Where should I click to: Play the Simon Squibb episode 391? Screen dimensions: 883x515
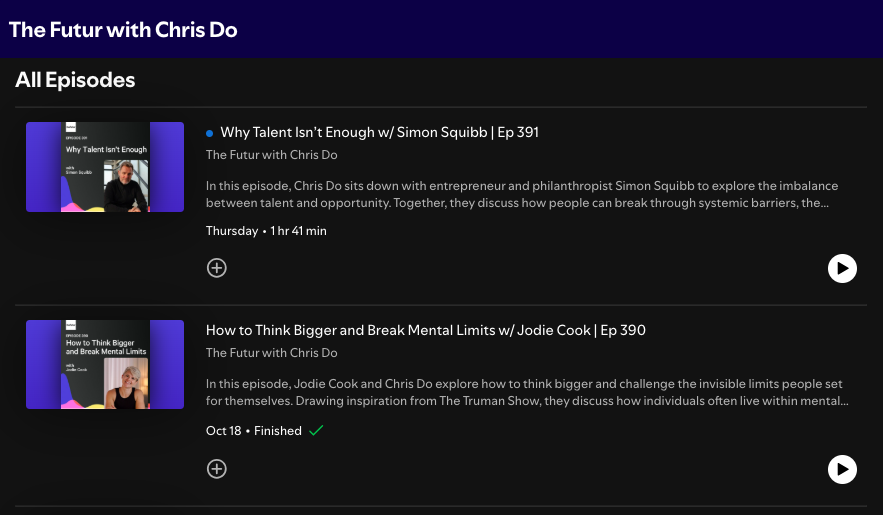coord(842,268)
